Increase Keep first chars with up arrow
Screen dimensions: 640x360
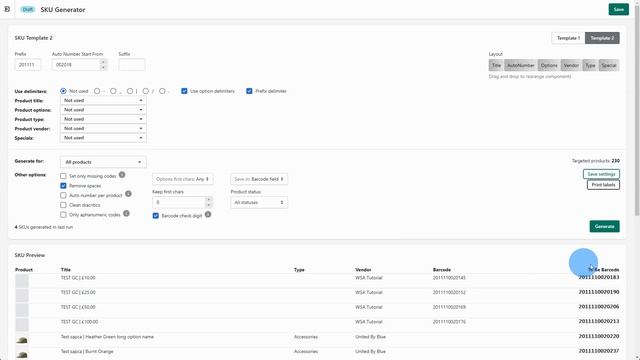click(x=209, y=200)
